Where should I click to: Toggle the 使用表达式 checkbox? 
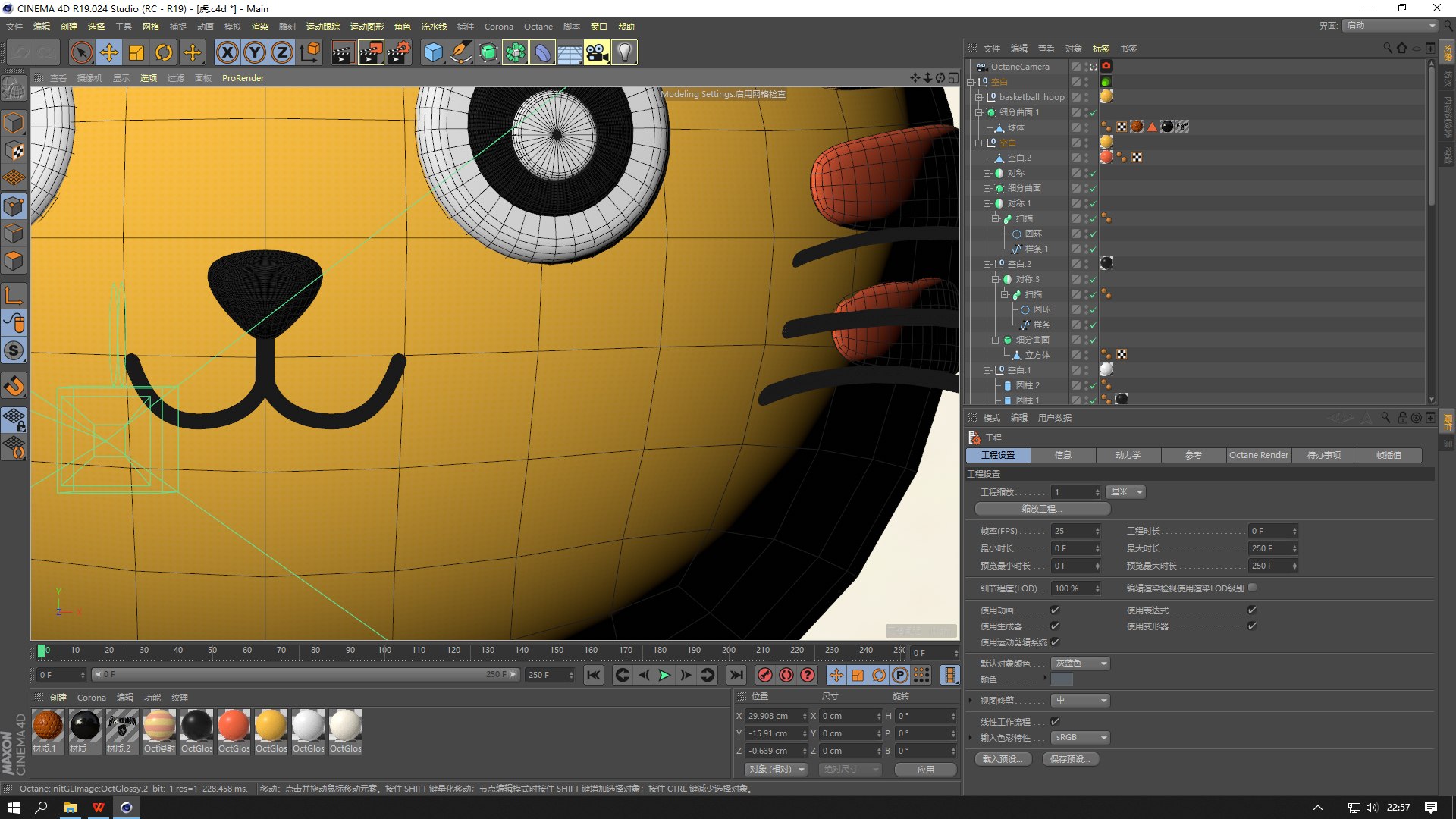coord(1252,610)
